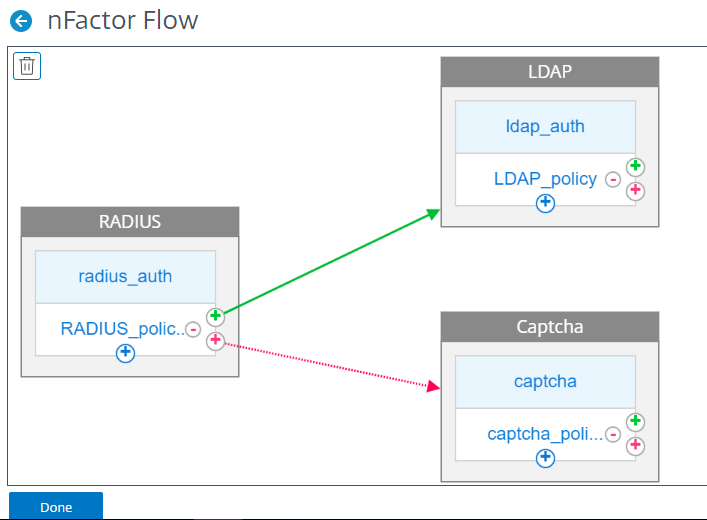This screenshot has height=520, width=707.
Task: Add policy with blue plus under Captcha
Action: pos(545,458)
